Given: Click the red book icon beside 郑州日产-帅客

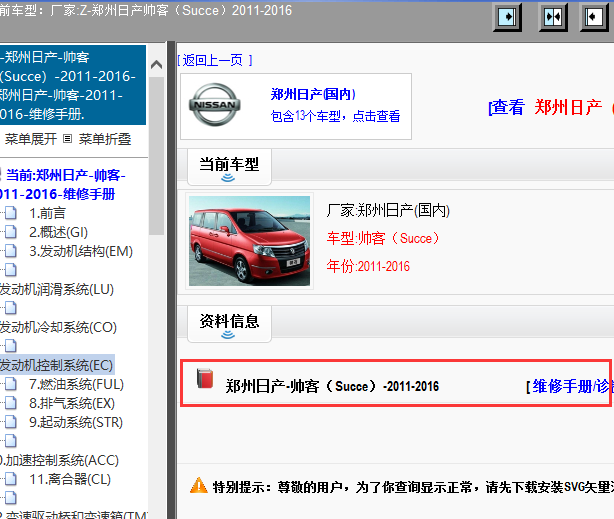Looking at the screenshot, I should [205, 378].
